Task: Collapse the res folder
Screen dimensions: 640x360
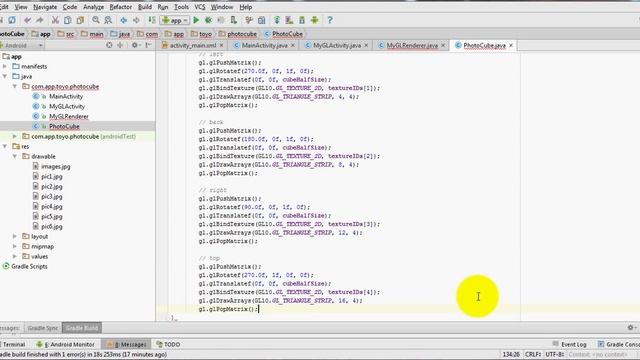Action: (x=5, y=146)
